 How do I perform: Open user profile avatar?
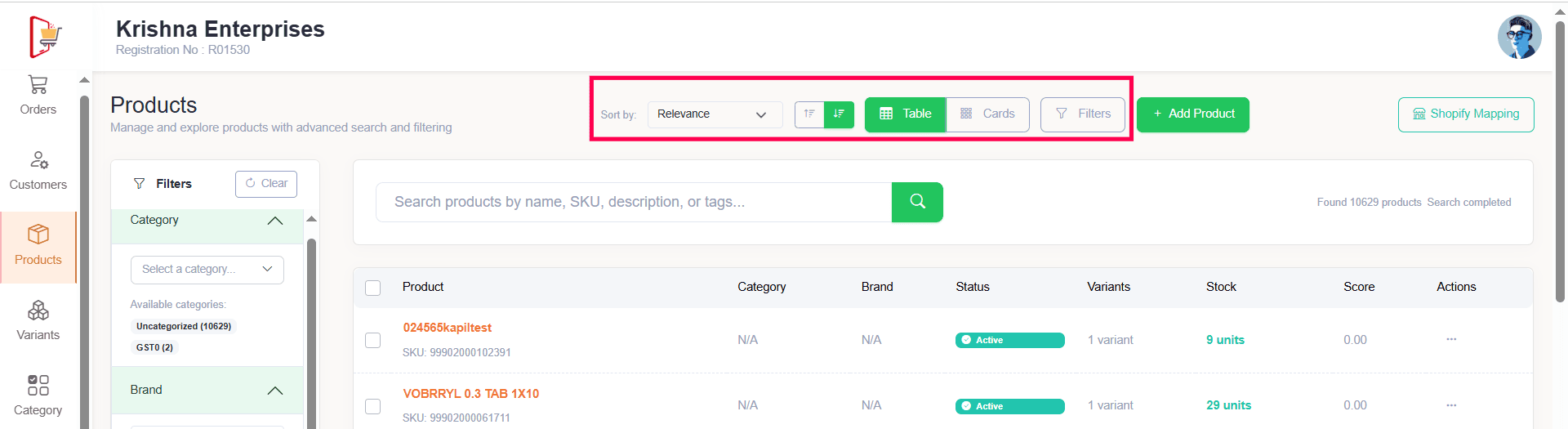1519,37
